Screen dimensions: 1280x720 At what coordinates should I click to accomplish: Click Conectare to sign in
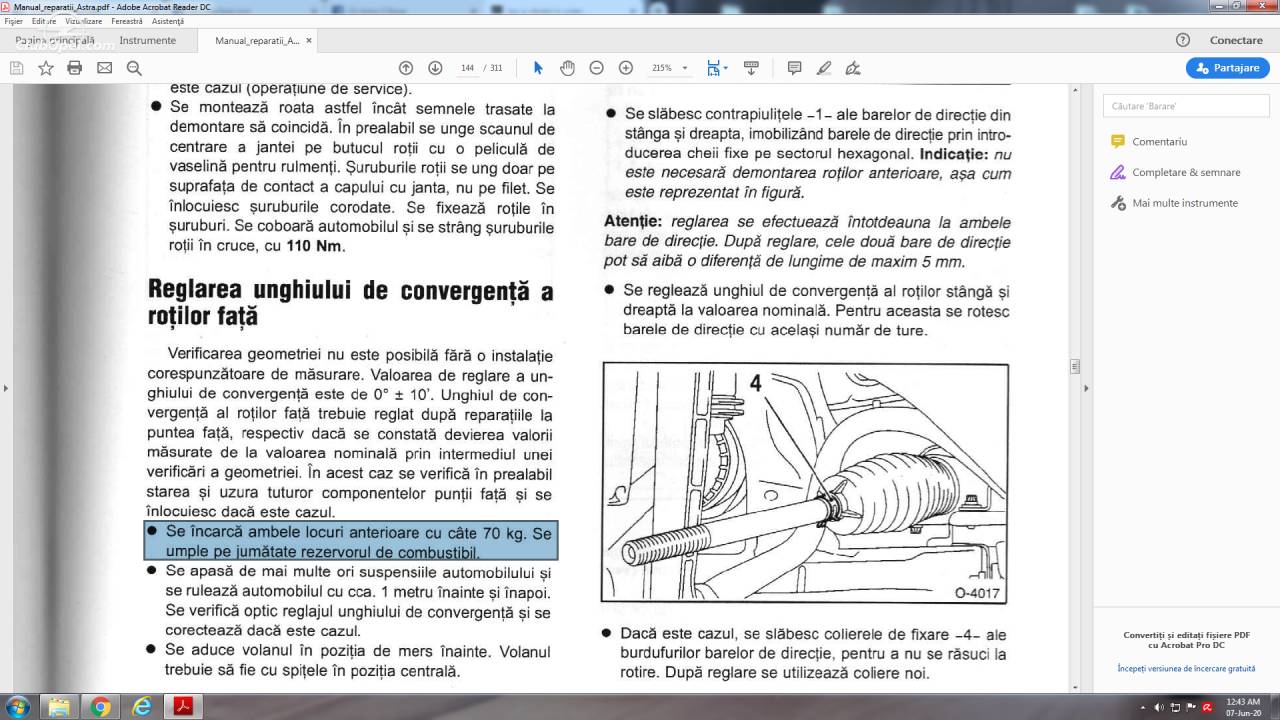pos(1236,40)
